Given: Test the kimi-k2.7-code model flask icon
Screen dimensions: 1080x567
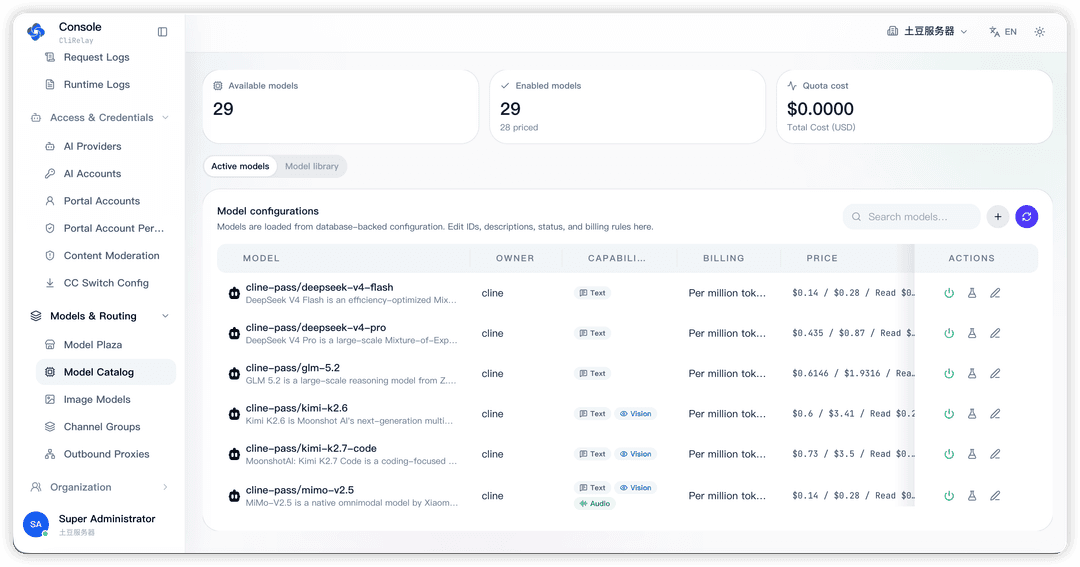Looking at the screenshot, I should 972,454.
